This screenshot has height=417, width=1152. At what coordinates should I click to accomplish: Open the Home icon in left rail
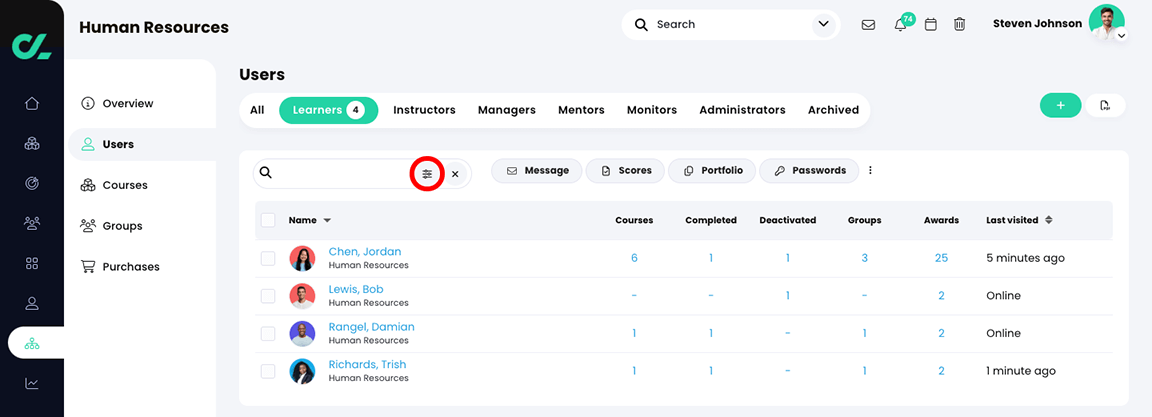[x=32, y=104]
